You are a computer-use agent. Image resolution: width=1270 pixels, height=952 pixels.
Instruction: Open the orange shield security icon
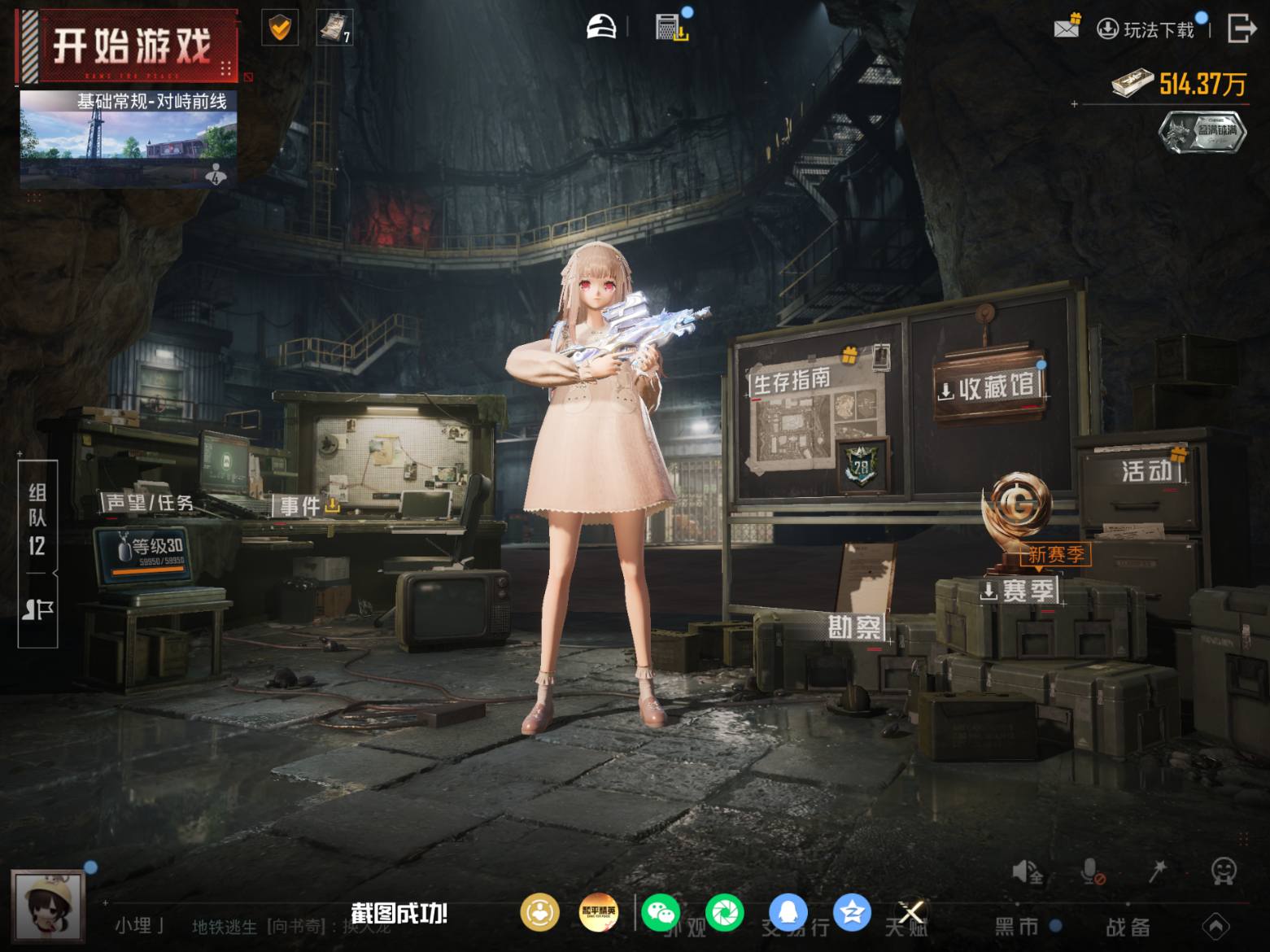pyautogui.click(x=280, y=28)
